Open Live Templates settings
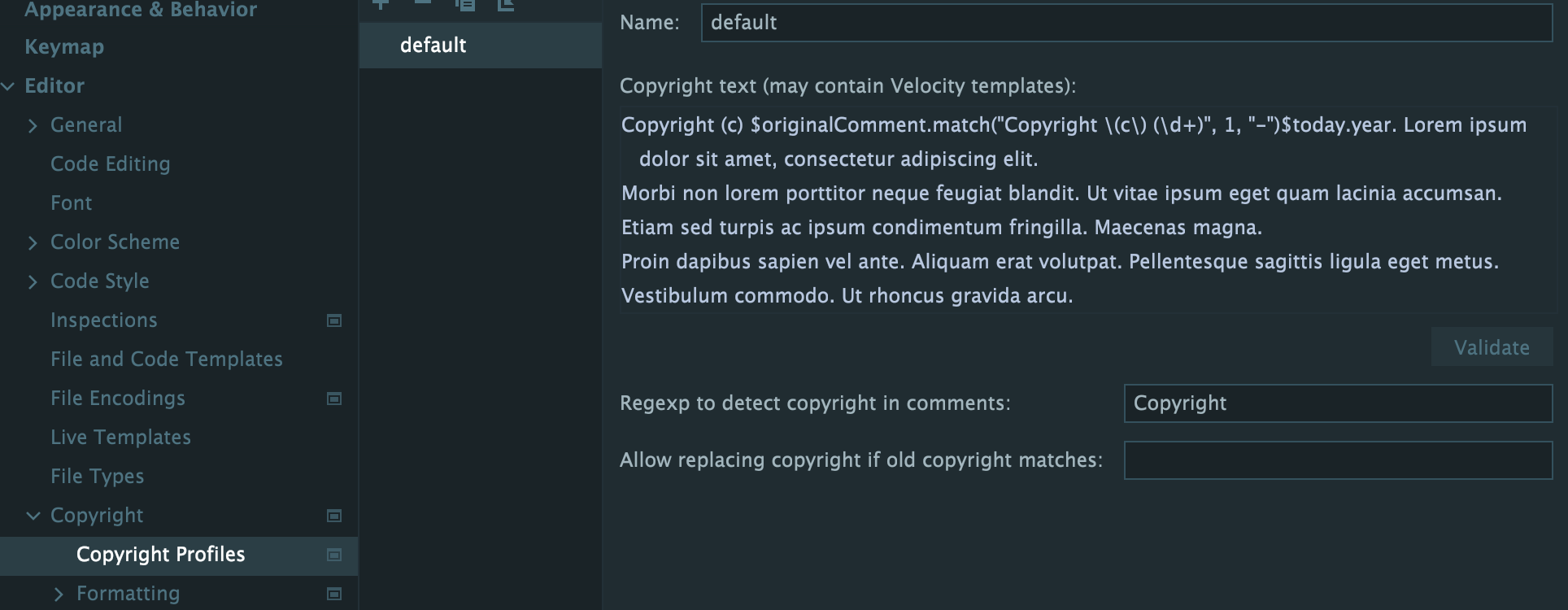This screenshot has width=1568, height=610. (x=120, y=438)
